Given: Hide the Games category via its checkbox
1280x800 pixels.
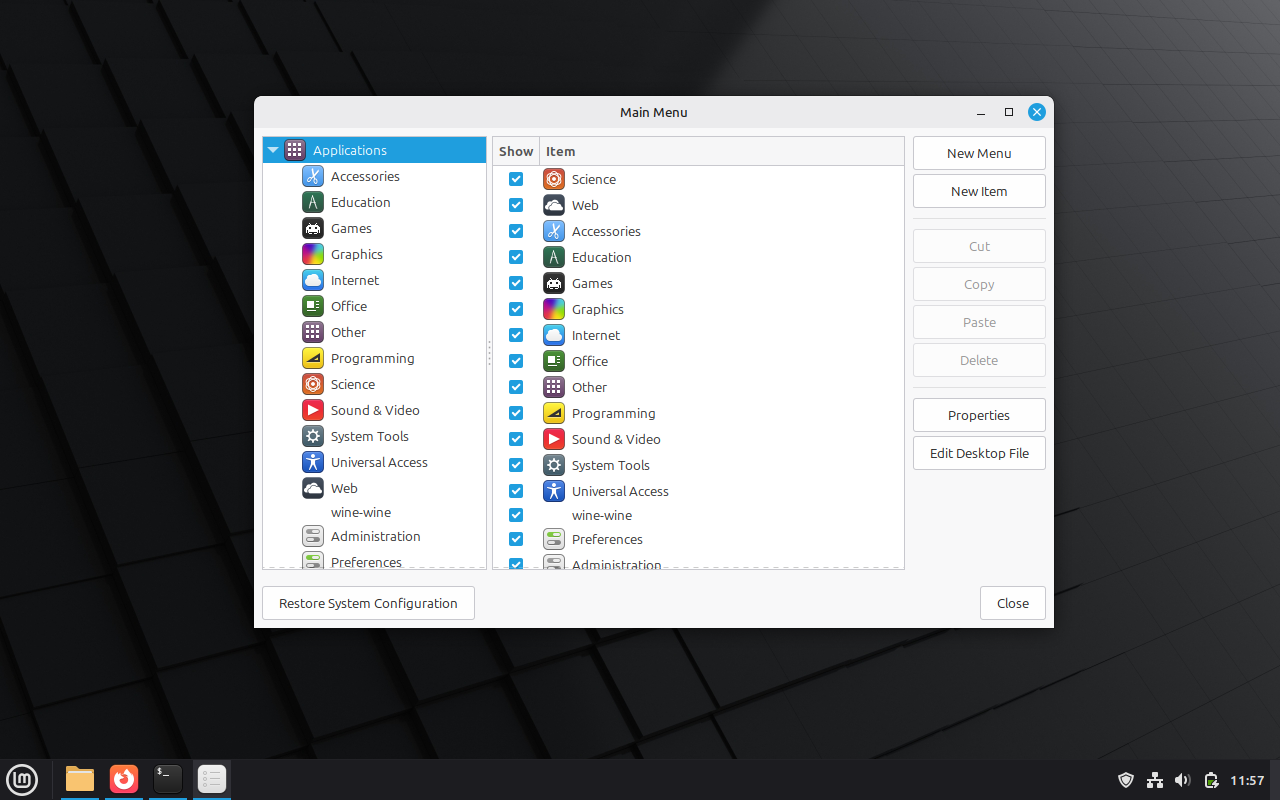Looking at the screenshot, I should 516,283.
